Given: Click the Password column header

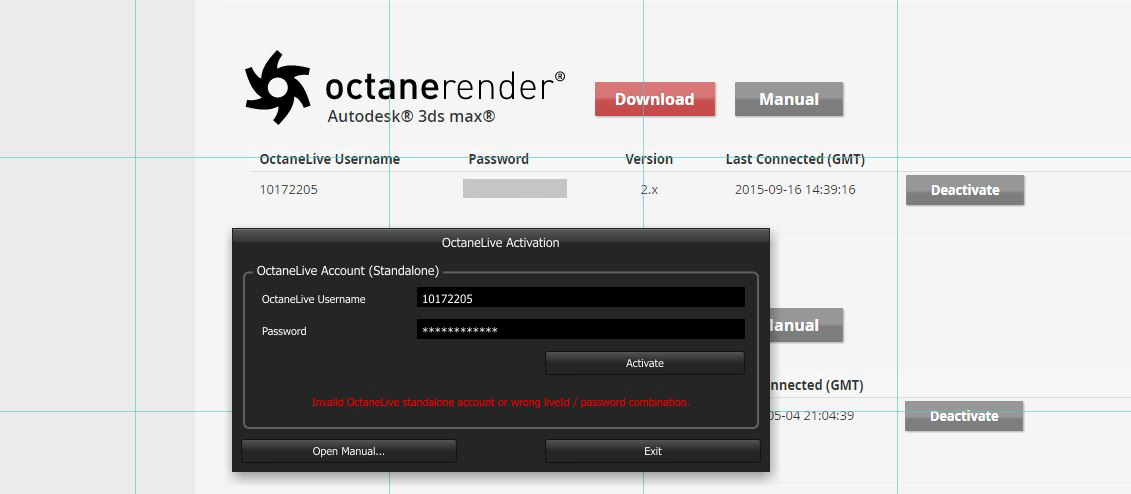Looking at the screenshot, I should [x=498, y=159].
